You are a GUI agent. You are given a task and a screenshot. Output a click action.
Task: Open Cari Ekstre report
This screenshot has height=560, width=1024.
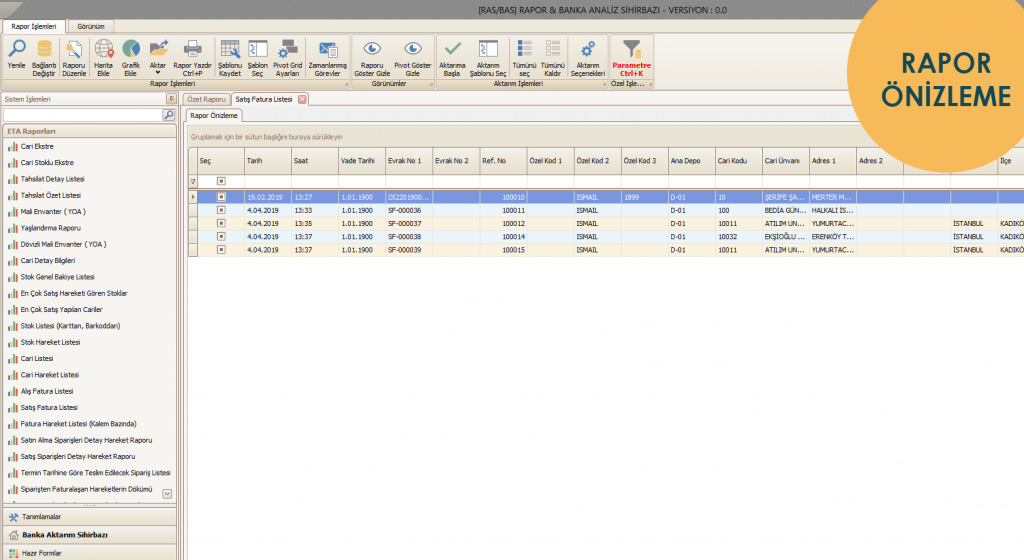pos(37,146)
